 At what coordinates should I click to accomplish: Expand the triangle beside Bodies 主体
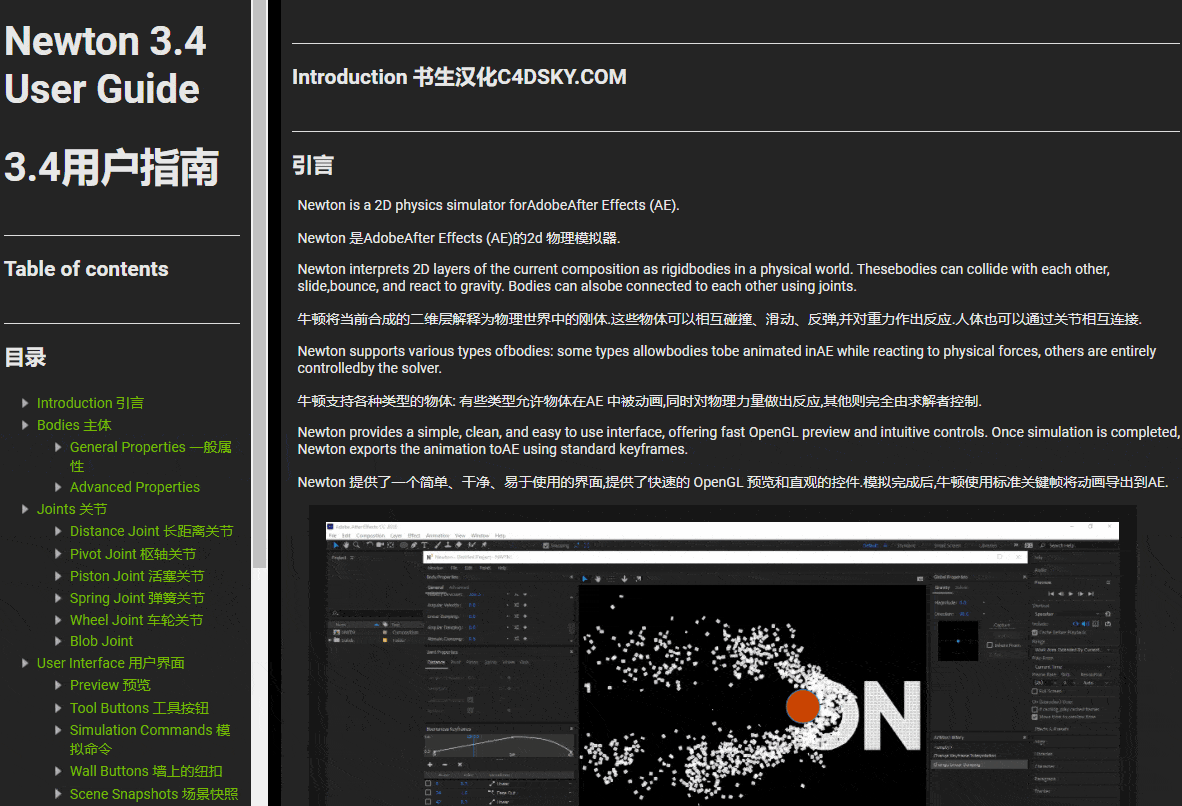[25, 425]
